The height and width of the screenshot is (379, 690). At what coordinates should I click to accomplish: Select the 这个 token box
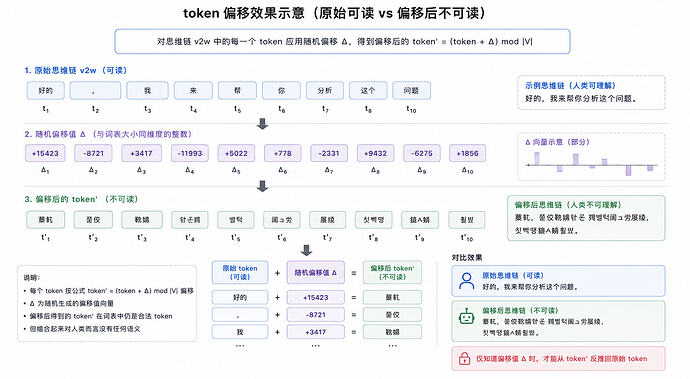click(x=368, y=90)
